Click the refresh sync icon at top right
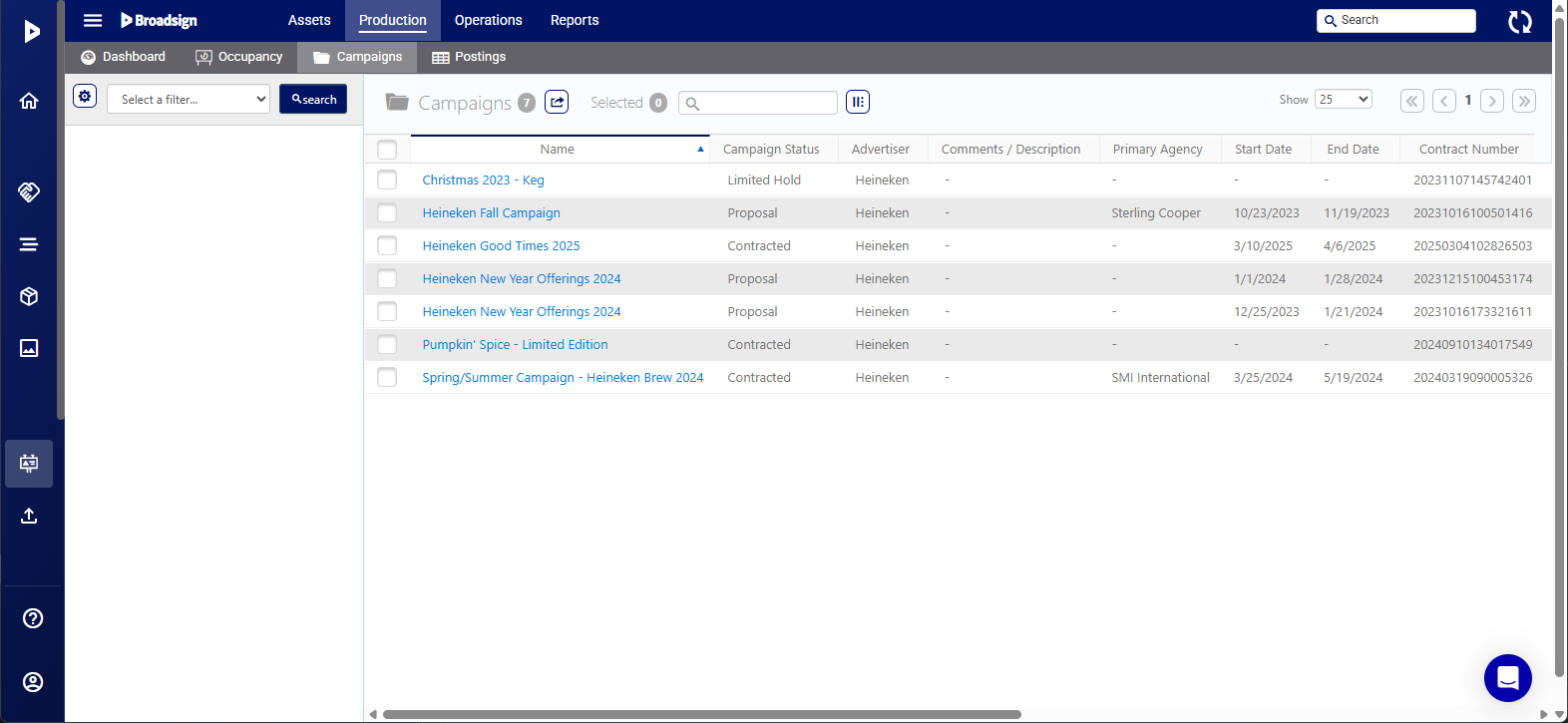This screenshot has width=1568, height=723. (1519, 22)
